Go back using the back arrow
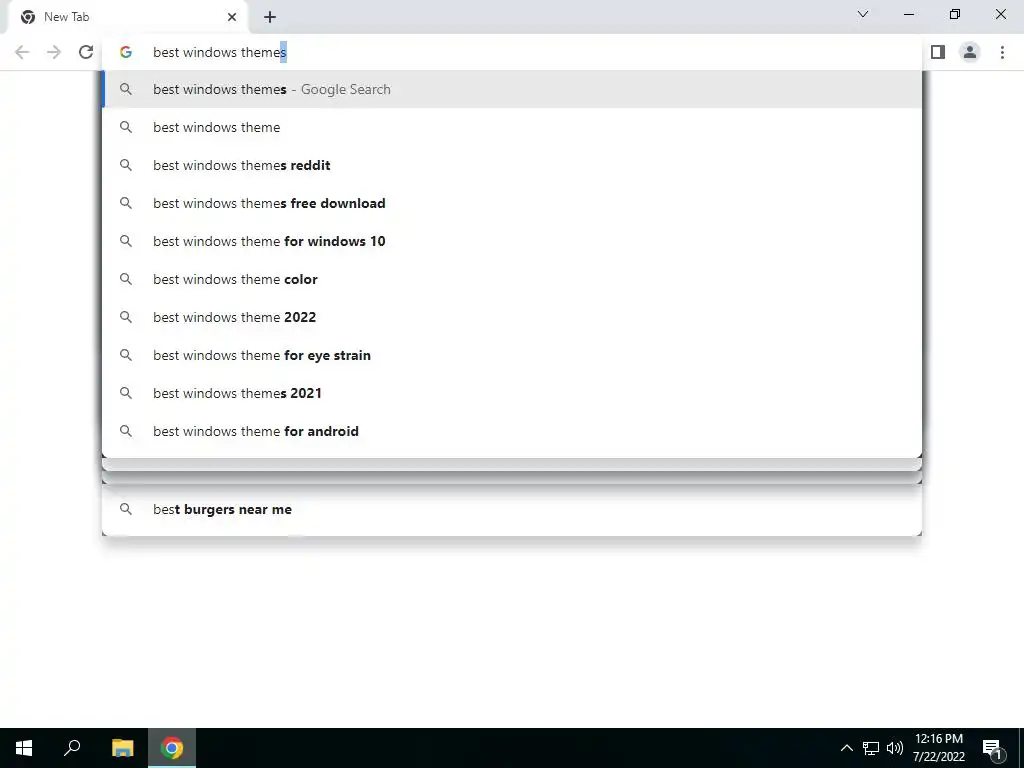This screenshot has height=768, width=1024. (x=22, y=52)
